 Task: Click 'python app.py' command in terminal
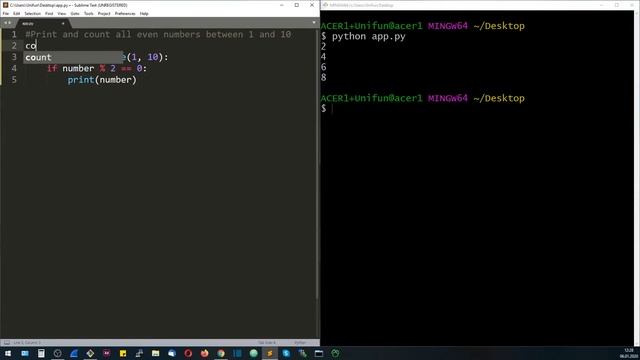(x=369, y=36)
